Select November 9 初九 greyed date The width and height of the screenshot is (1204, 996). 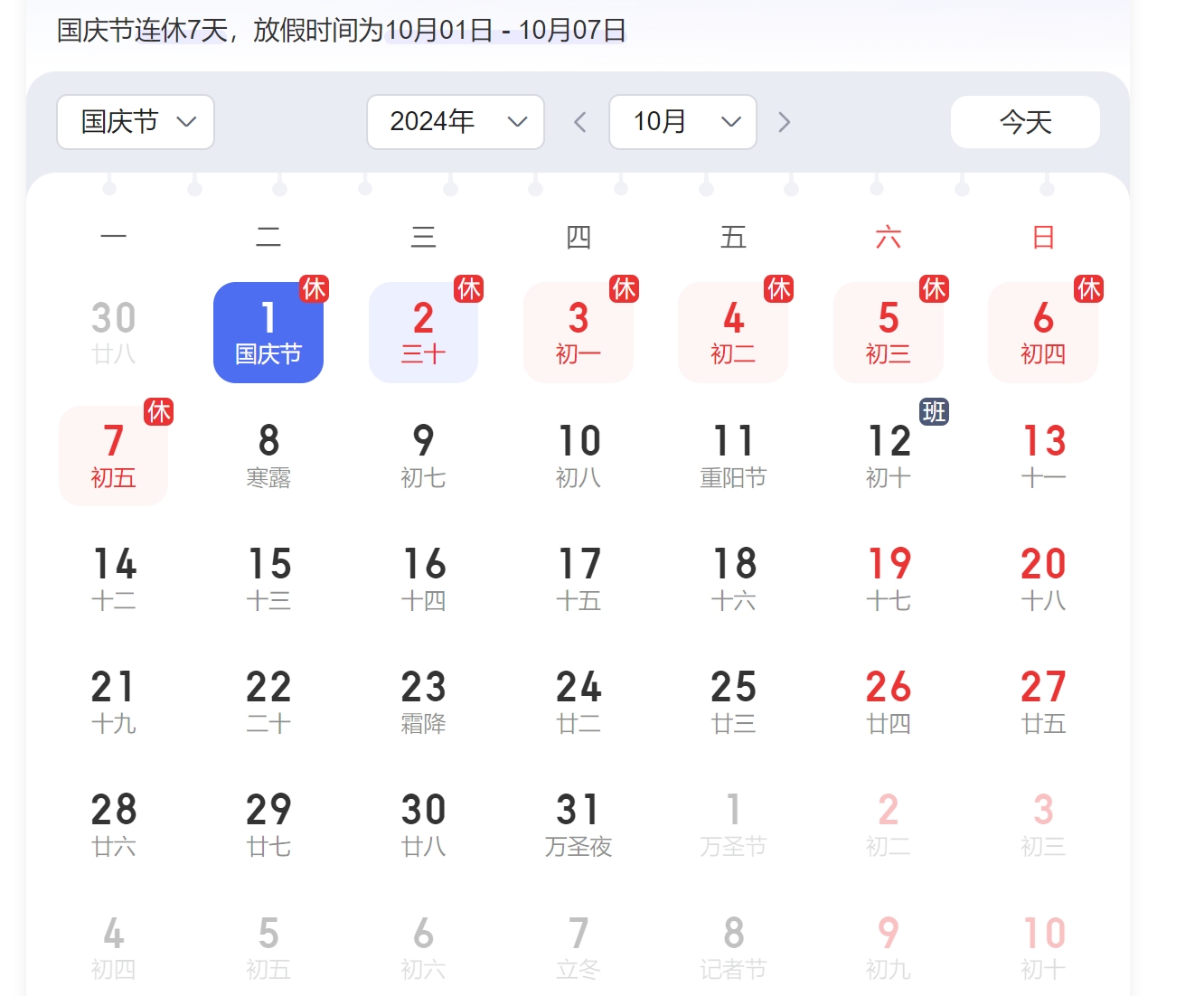point(889,947)
